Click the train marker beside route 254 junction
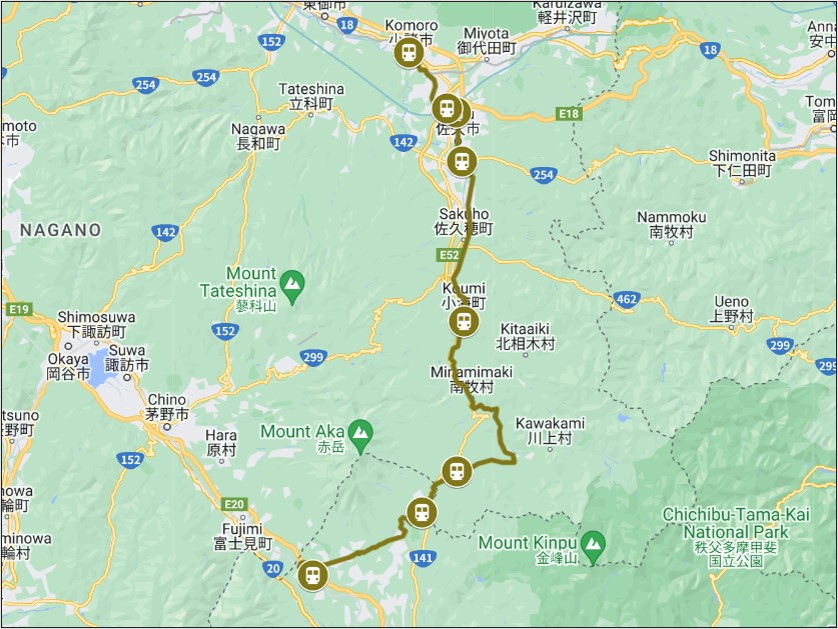The image size is (838, 629). [x=462, y=161]
